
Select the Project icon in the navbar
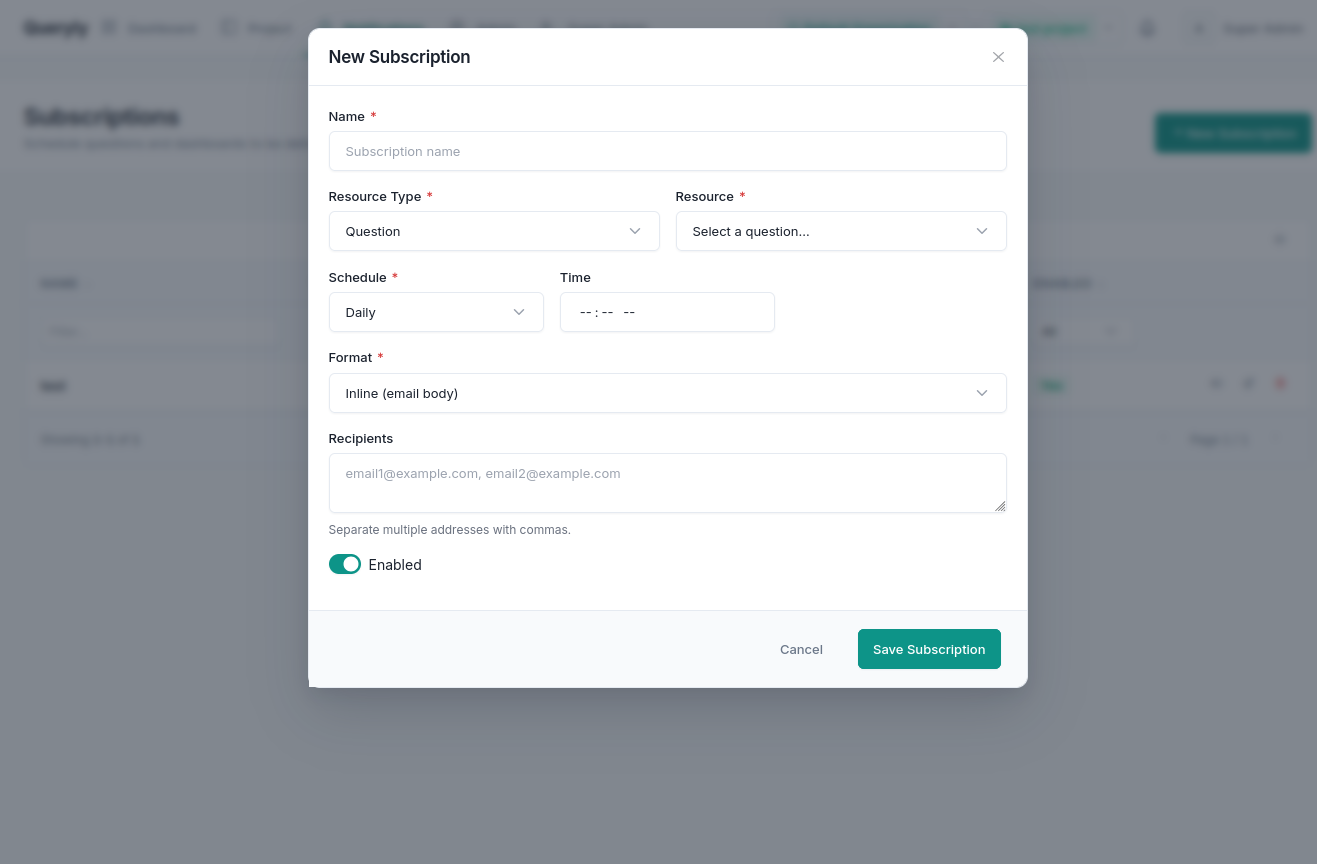227,28
